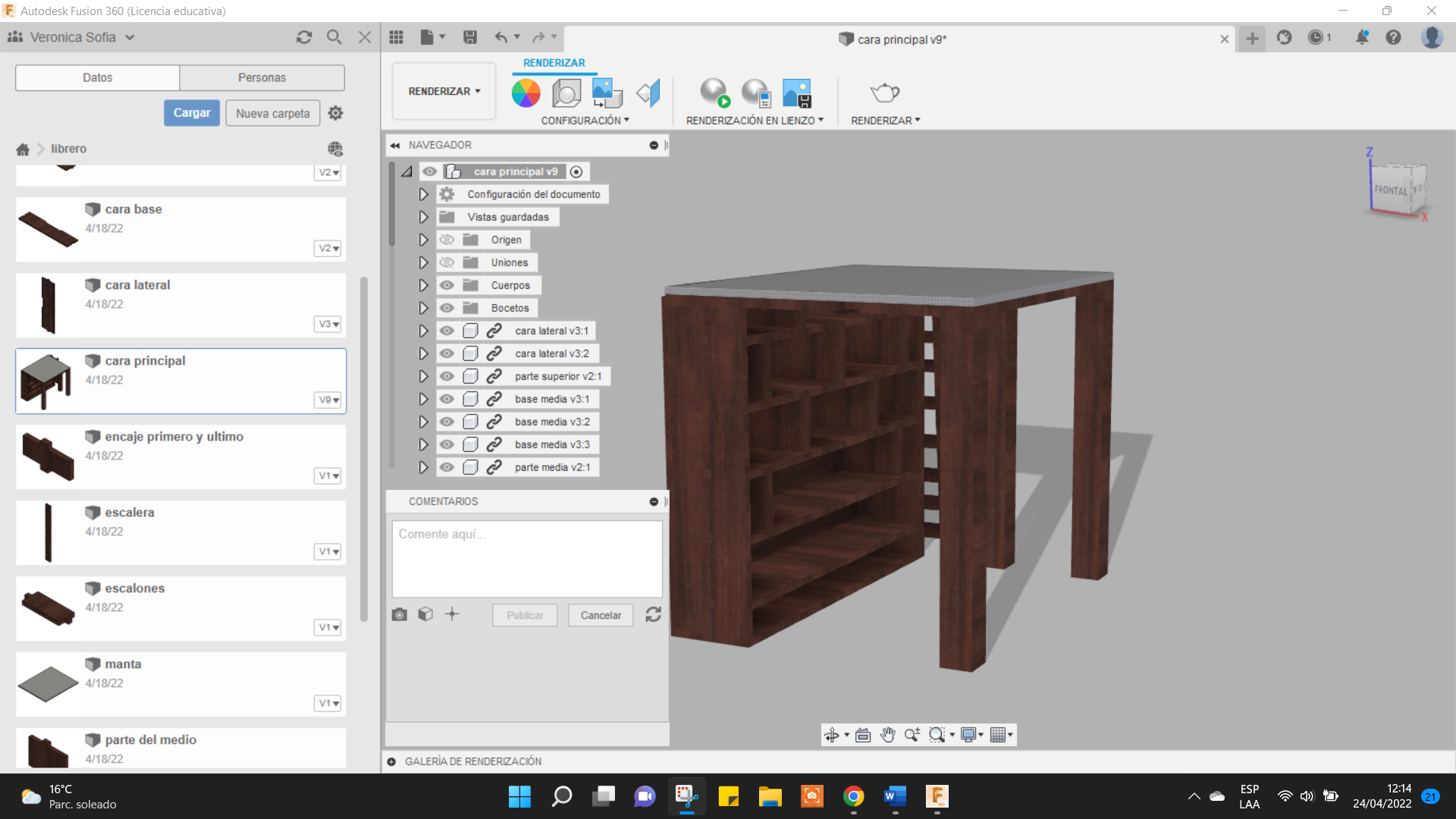Image resolution: width=1456 pixels, height=819 pixels.
Task: Hide the Cuerpos folder visibility
Action: click(447, 285)
